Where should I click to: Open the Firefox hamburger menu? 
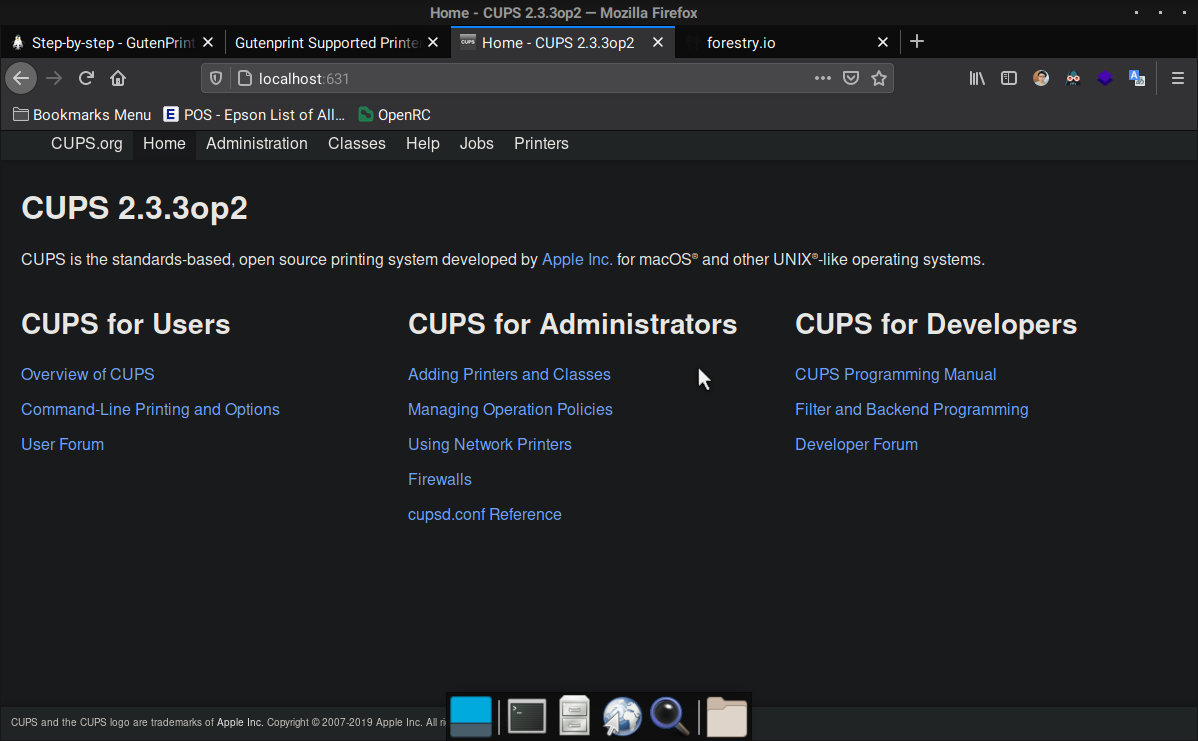coord(1177,78)
